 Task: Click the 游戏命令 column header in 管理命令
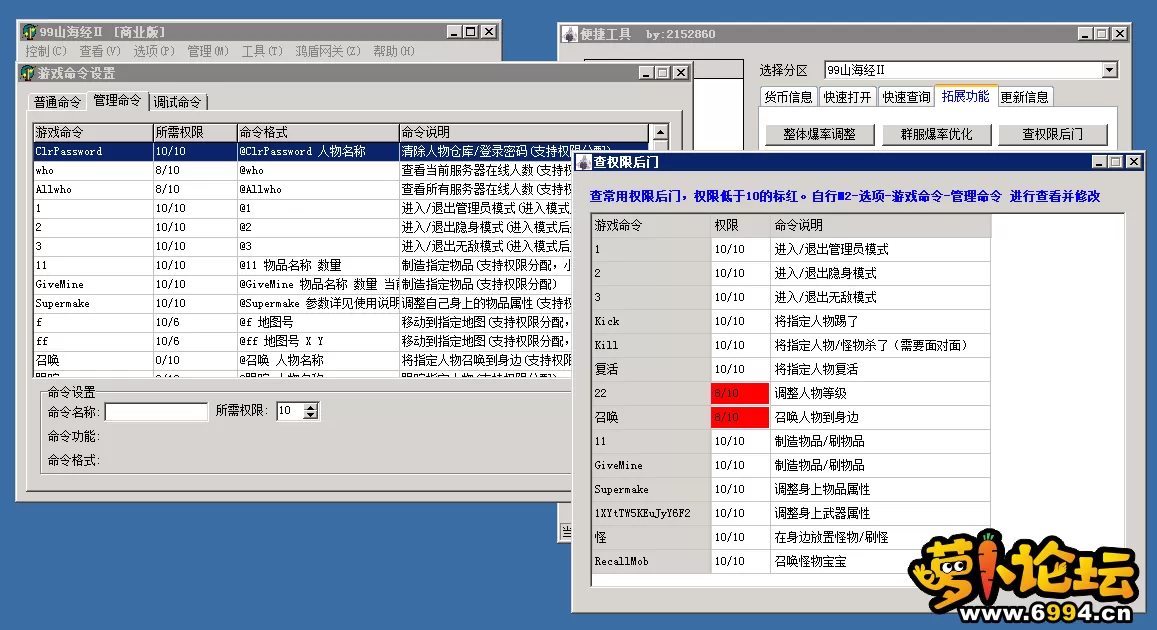[x=92, y=132]
